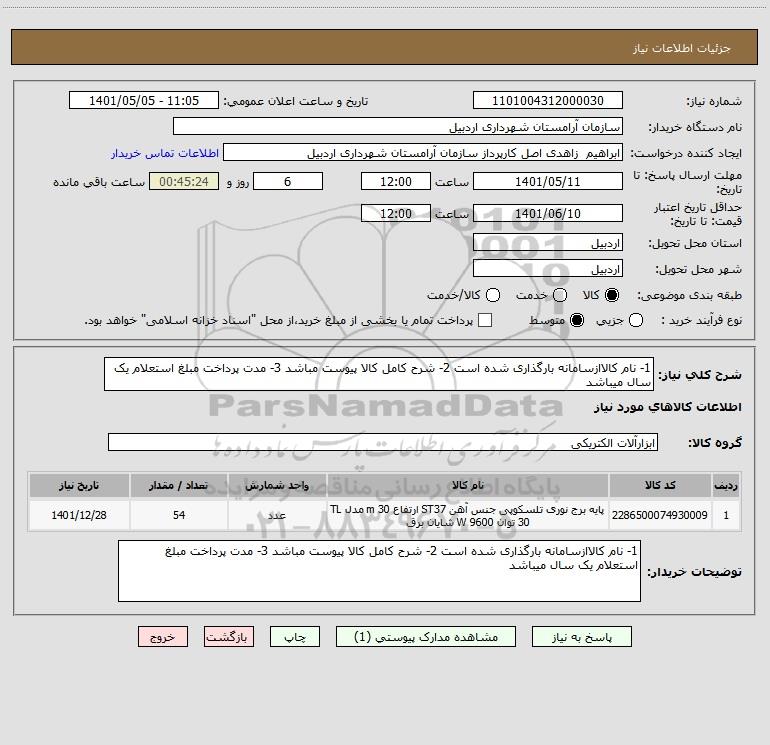Viewport: 770px width, 745px height.
Task: Click the remaining time field 00:45:24
Action: 184,182
